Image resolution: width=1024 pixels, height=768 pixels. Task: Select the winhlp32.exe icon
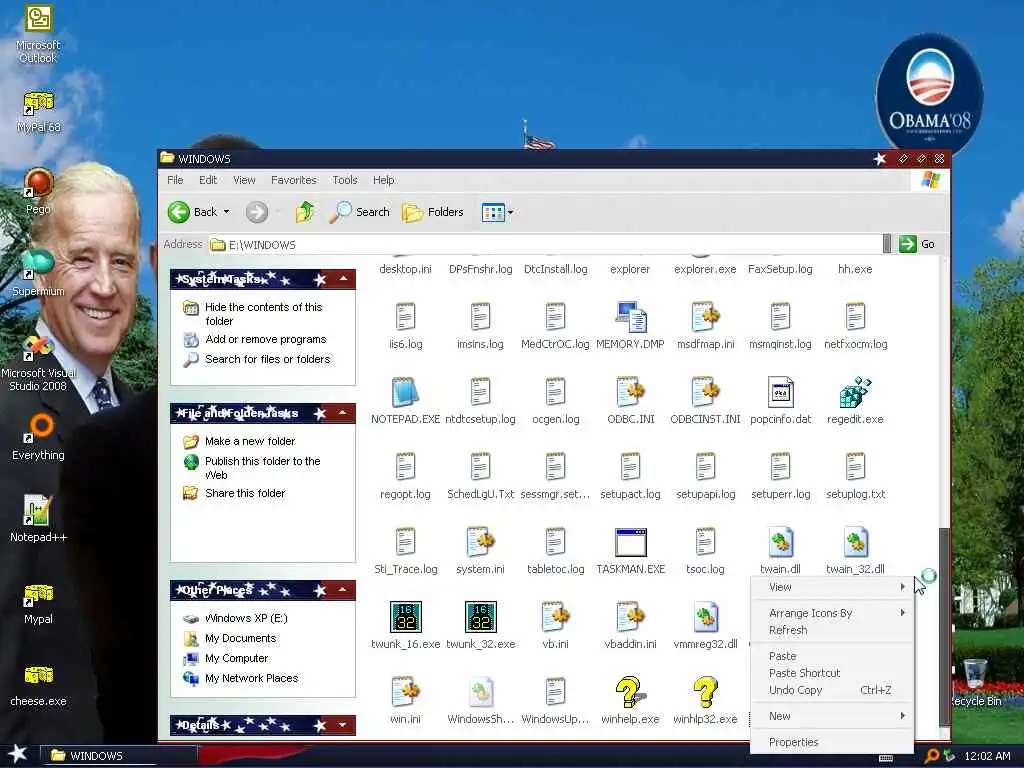[705, 692]
